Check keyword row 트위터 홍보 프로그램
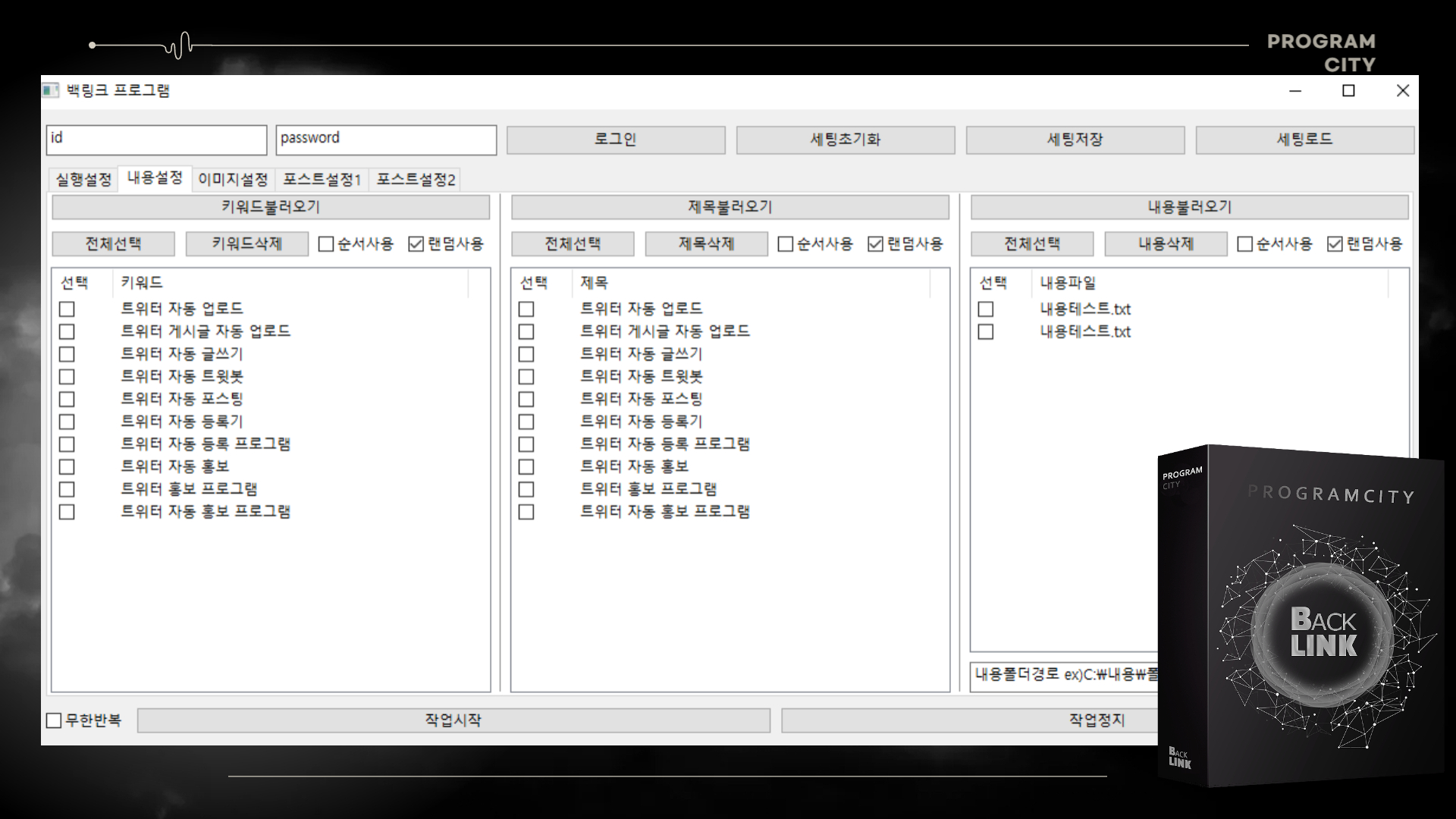The width and height of the screenshot is (1456, 819). coord(67,490)
